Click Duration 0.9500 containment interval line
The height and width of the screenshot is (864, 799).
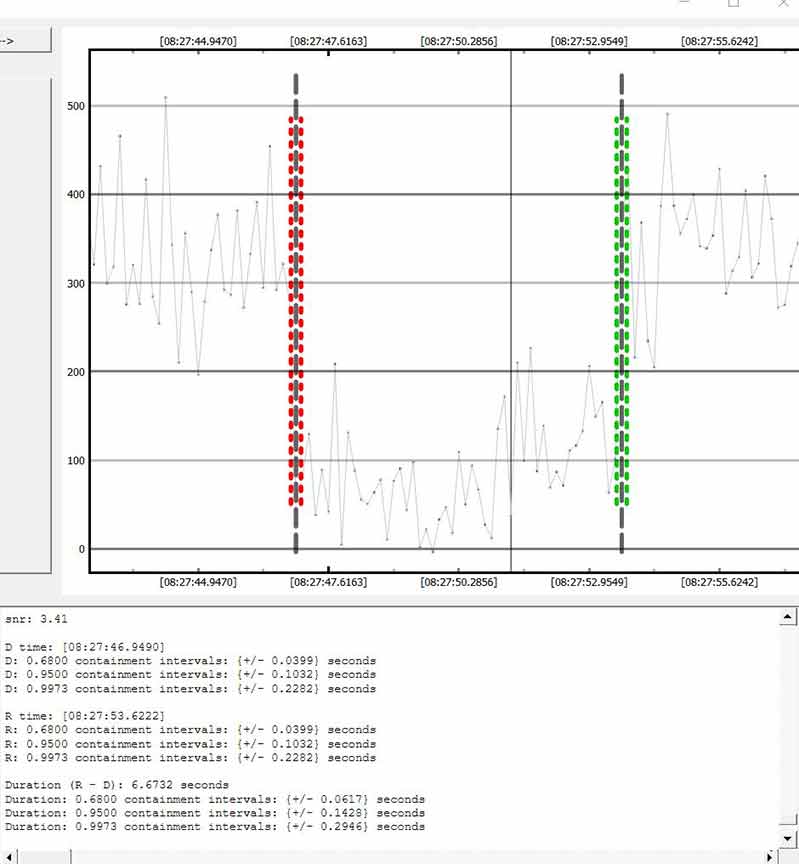(215, 813)
